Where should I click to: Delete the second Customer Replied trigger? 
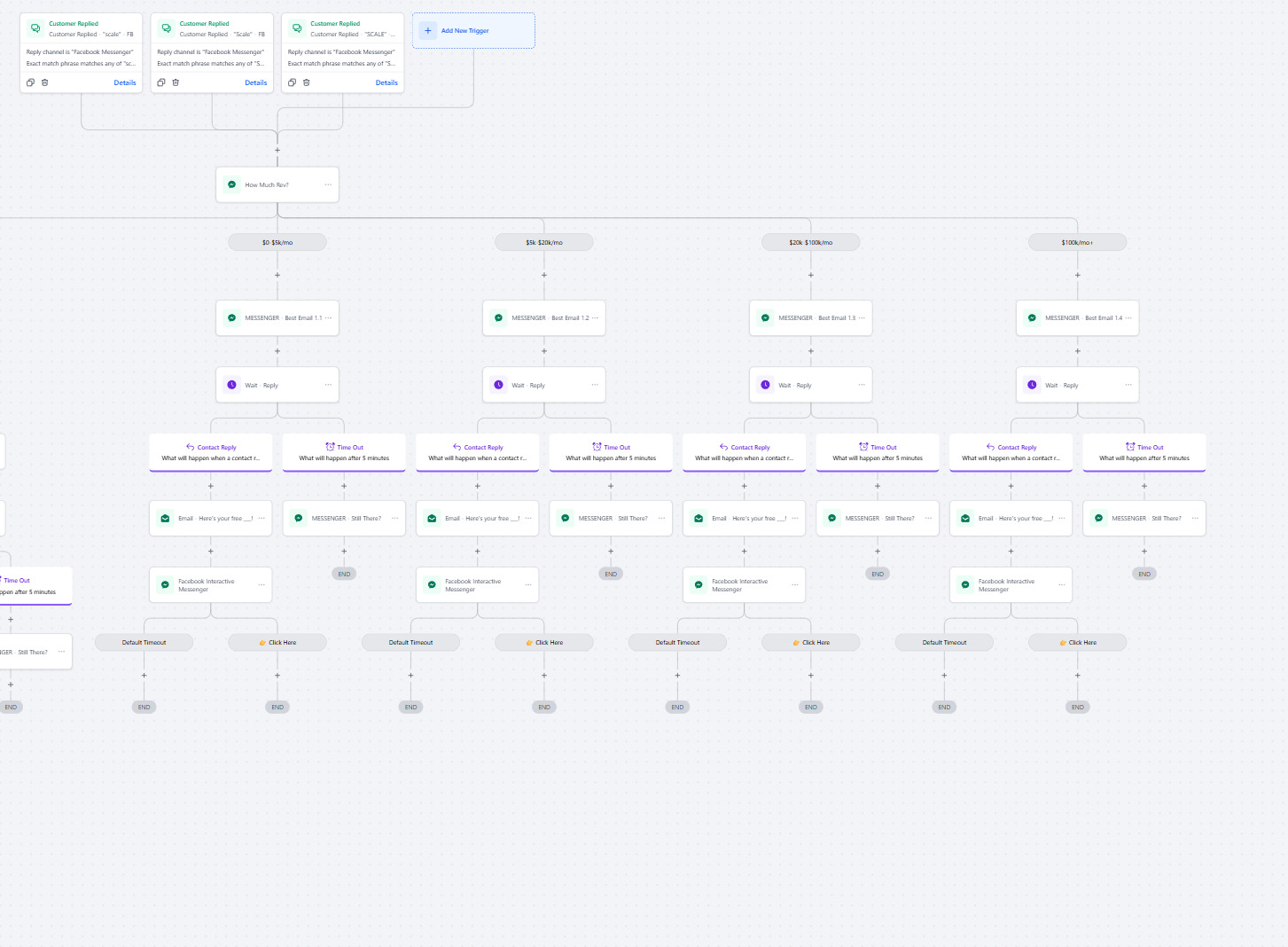coord(176,82)
